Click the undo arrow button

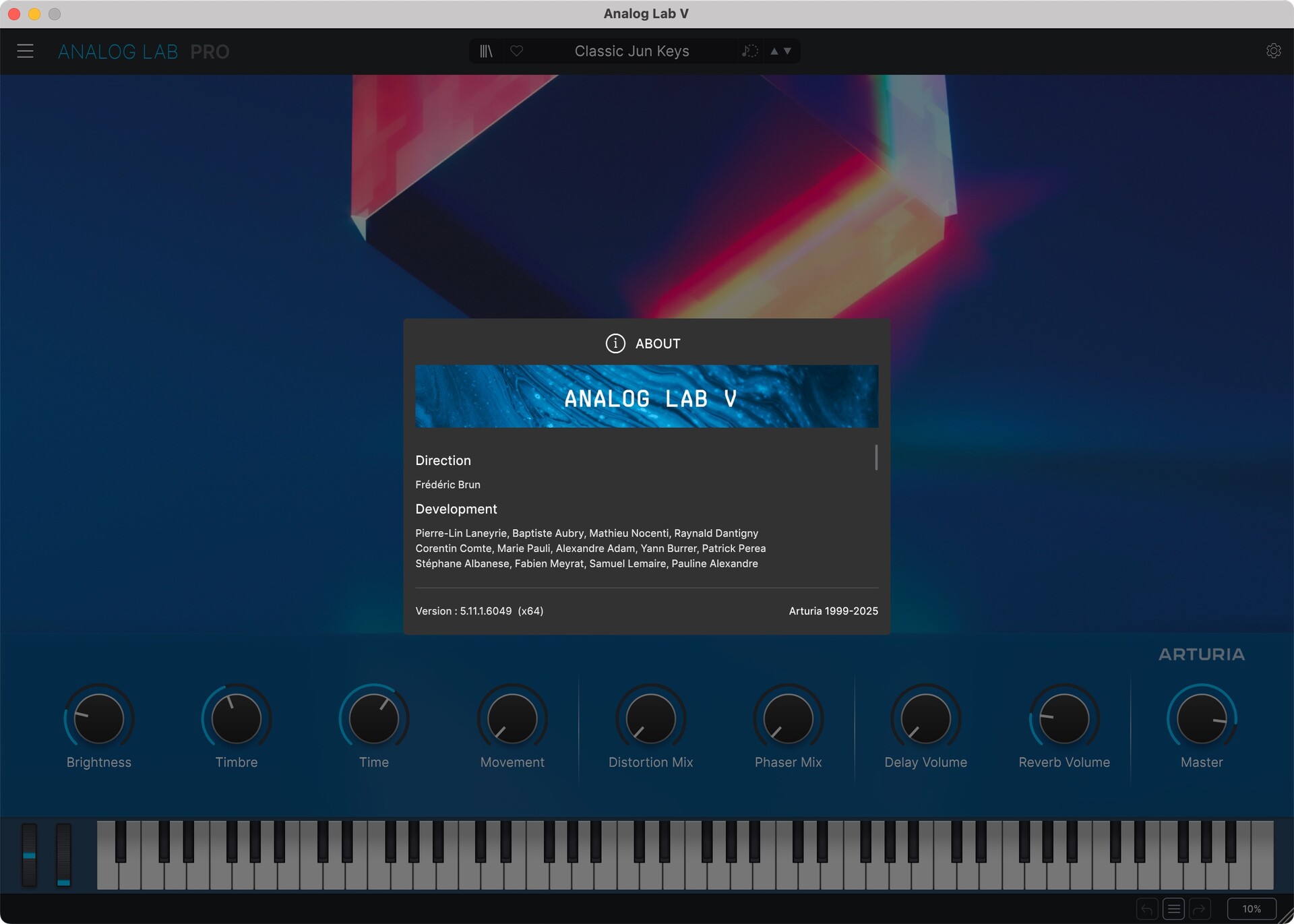(x=1147, y=908)
